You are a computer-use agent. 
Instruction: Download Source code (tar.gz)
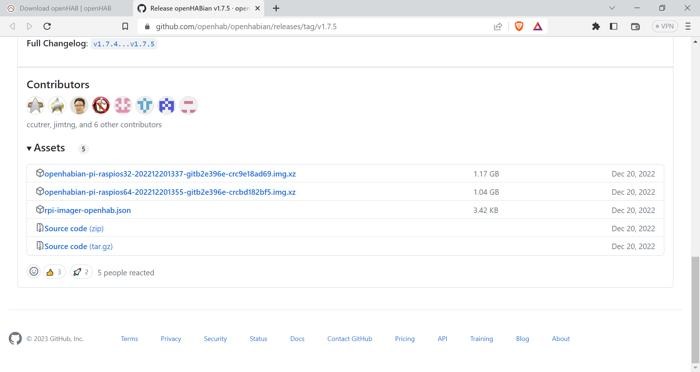click(x=78, y=246)
